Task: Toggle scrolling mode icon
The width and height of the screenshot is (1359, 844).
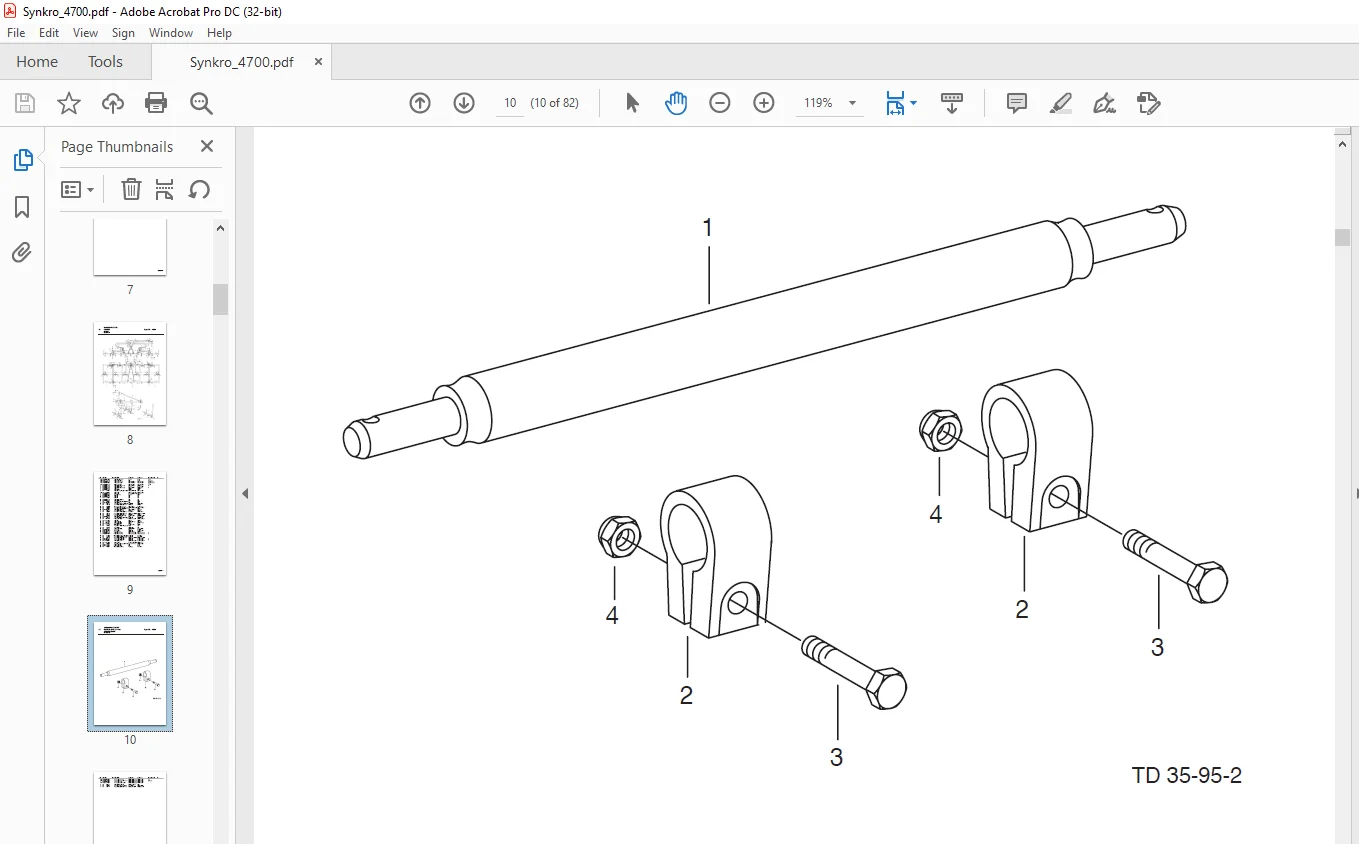Action: click(x=952, y=103)
